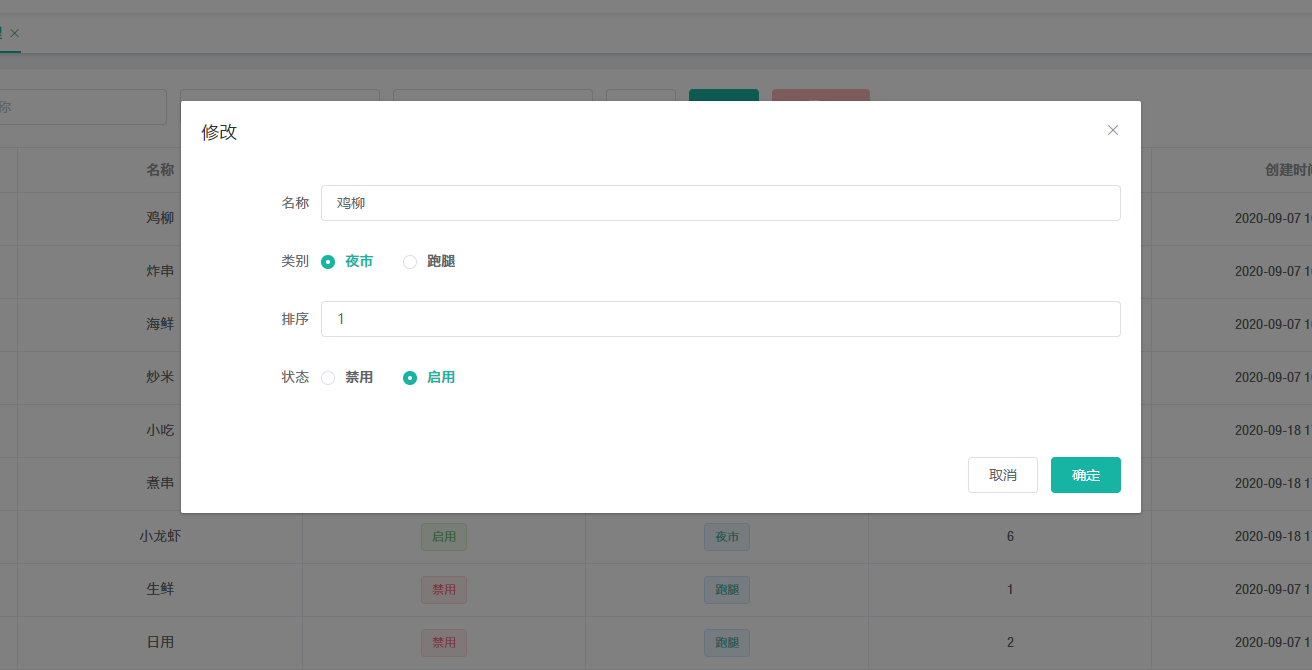Click the 小龙虾 name cell
1312x670 pixels.
tap(160, 536)
